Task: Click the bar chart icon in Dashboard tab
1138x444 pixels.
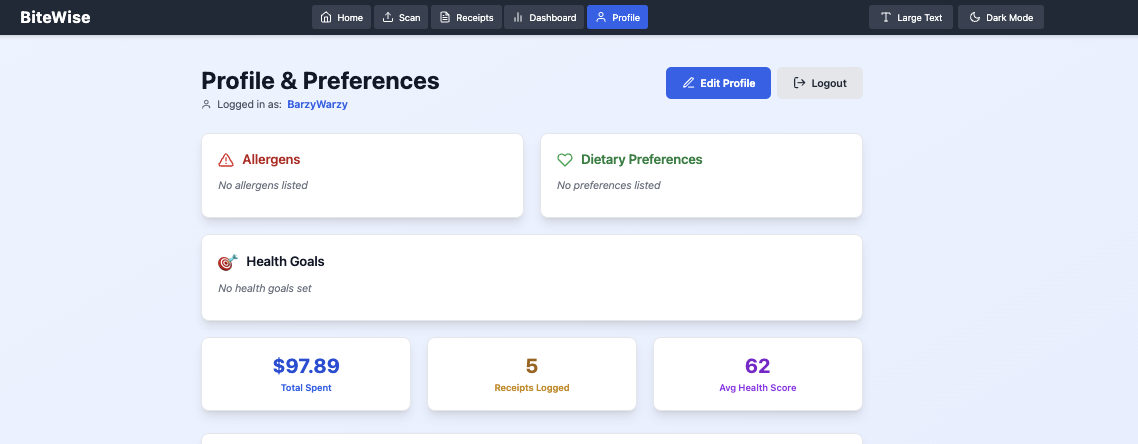Action: coord(517,17)
